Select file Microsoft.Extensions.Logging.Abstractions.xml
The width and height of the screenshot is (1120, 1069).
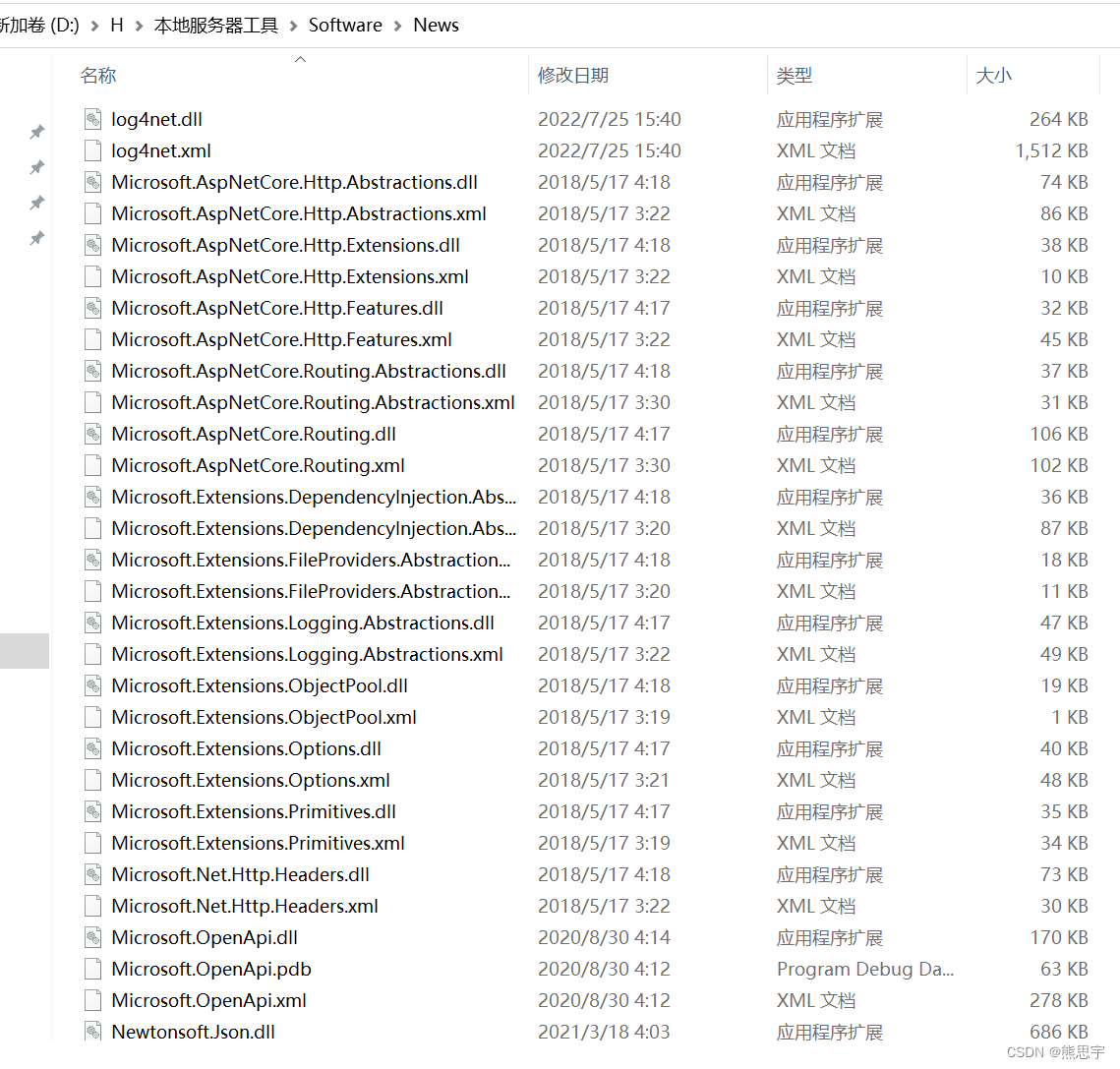[307, 654]
